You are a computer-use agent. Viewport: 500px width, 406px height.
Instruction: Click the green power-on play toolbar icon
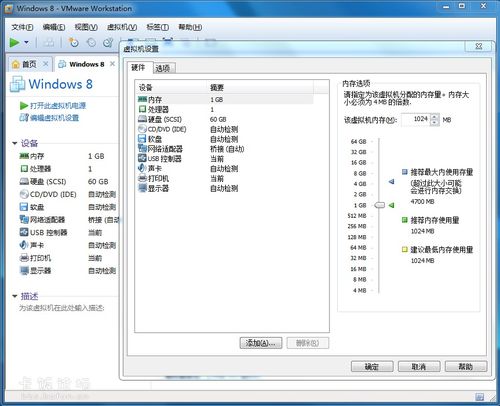click(x=14, y=43)
